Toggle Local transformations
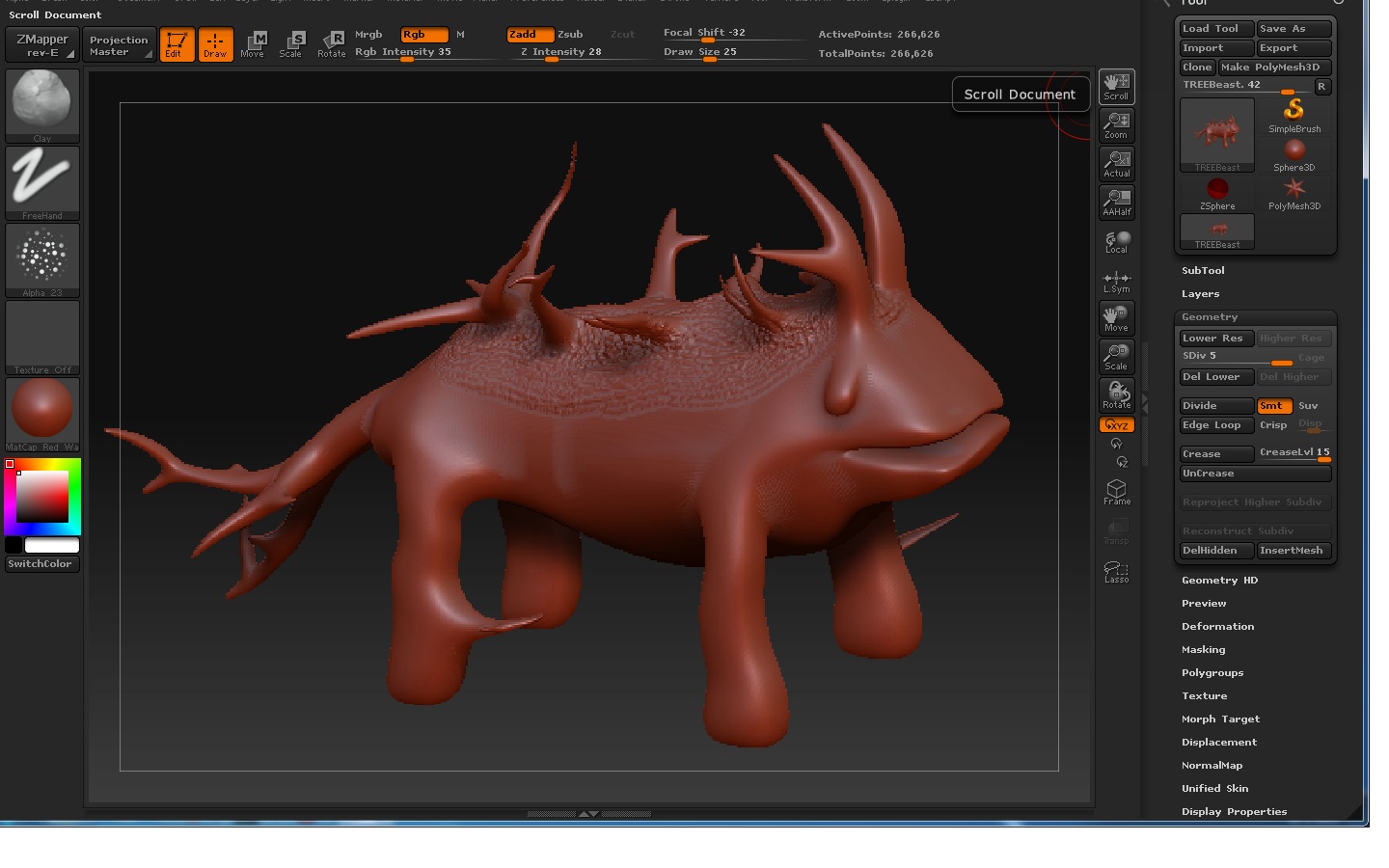Image resolution: width=1389 pixels, height=868 pixels. 1116,241
